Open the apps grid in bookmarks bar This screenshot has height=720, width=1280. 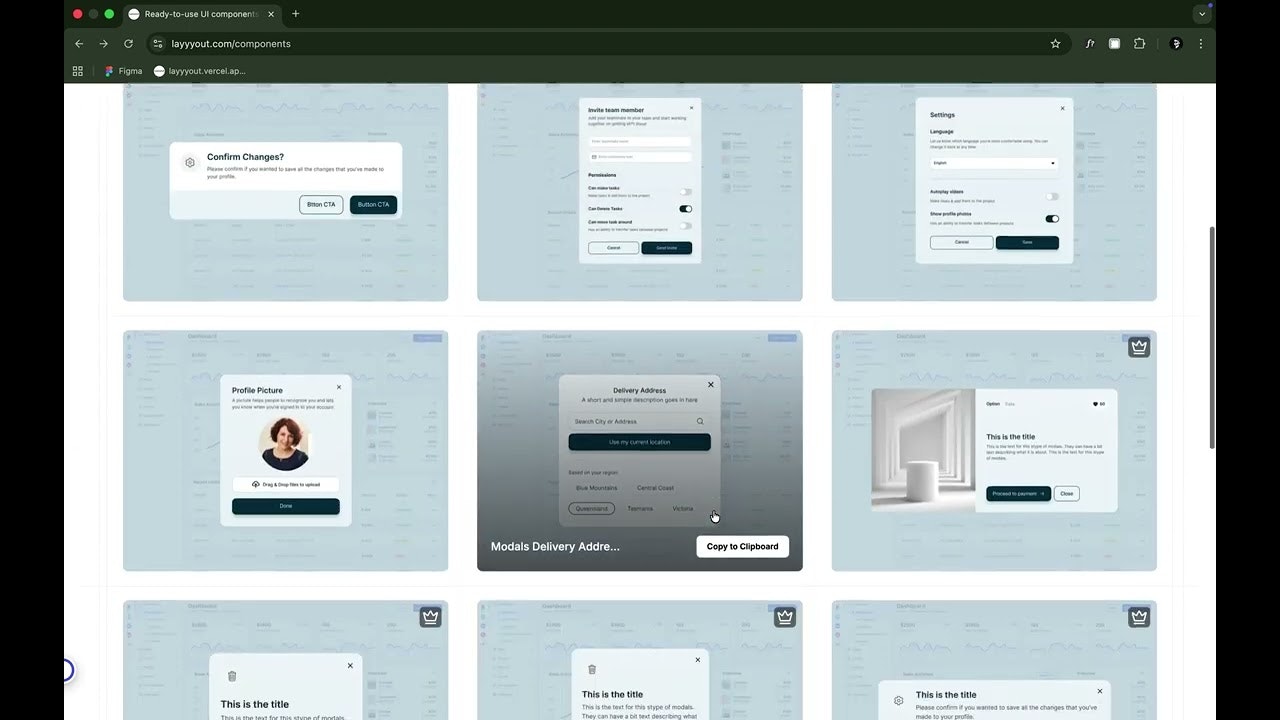click(x=78, y=71)
